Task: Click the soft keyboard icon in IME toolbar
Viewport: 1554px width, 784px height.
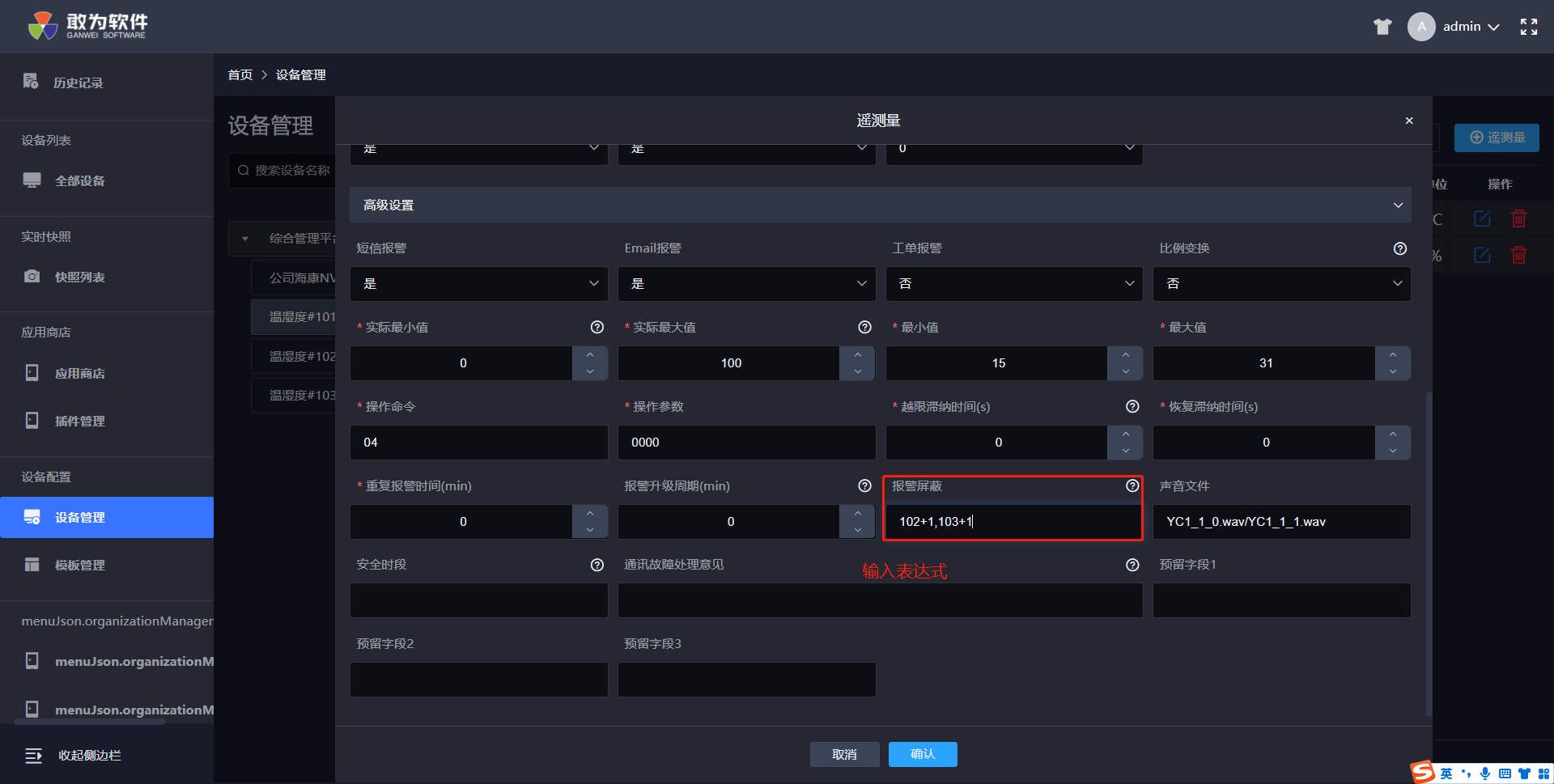Action: [1505, 773]
